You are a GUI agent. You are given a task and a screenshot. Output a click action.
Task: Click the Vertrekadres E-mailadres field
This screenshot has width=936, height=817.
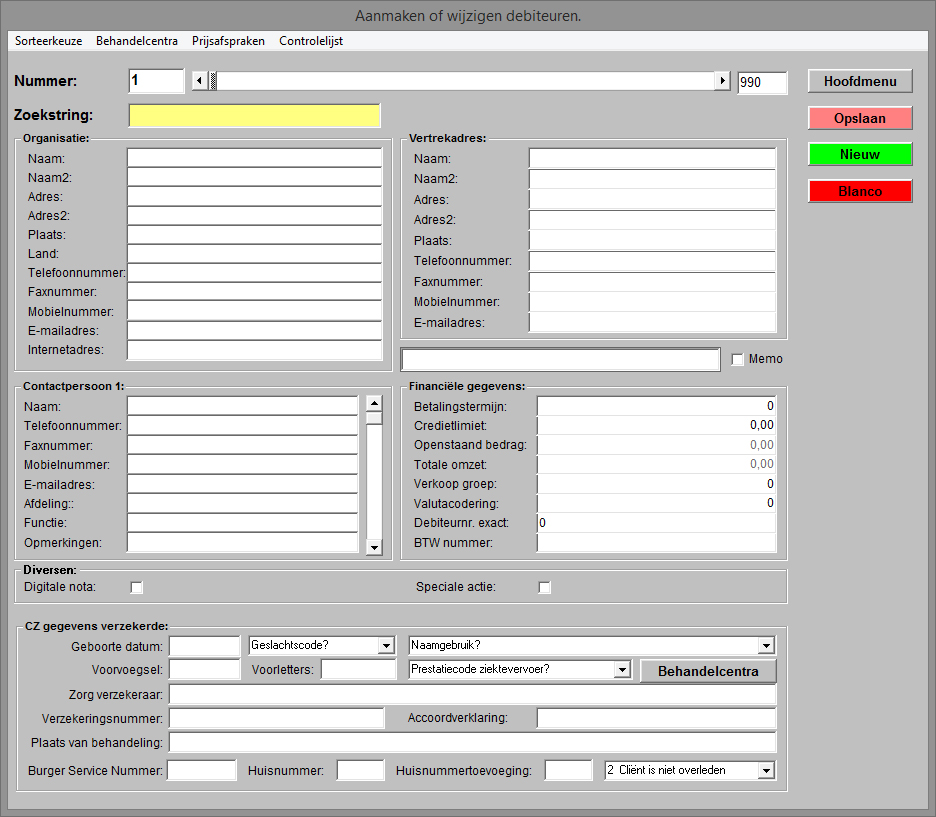652,322
